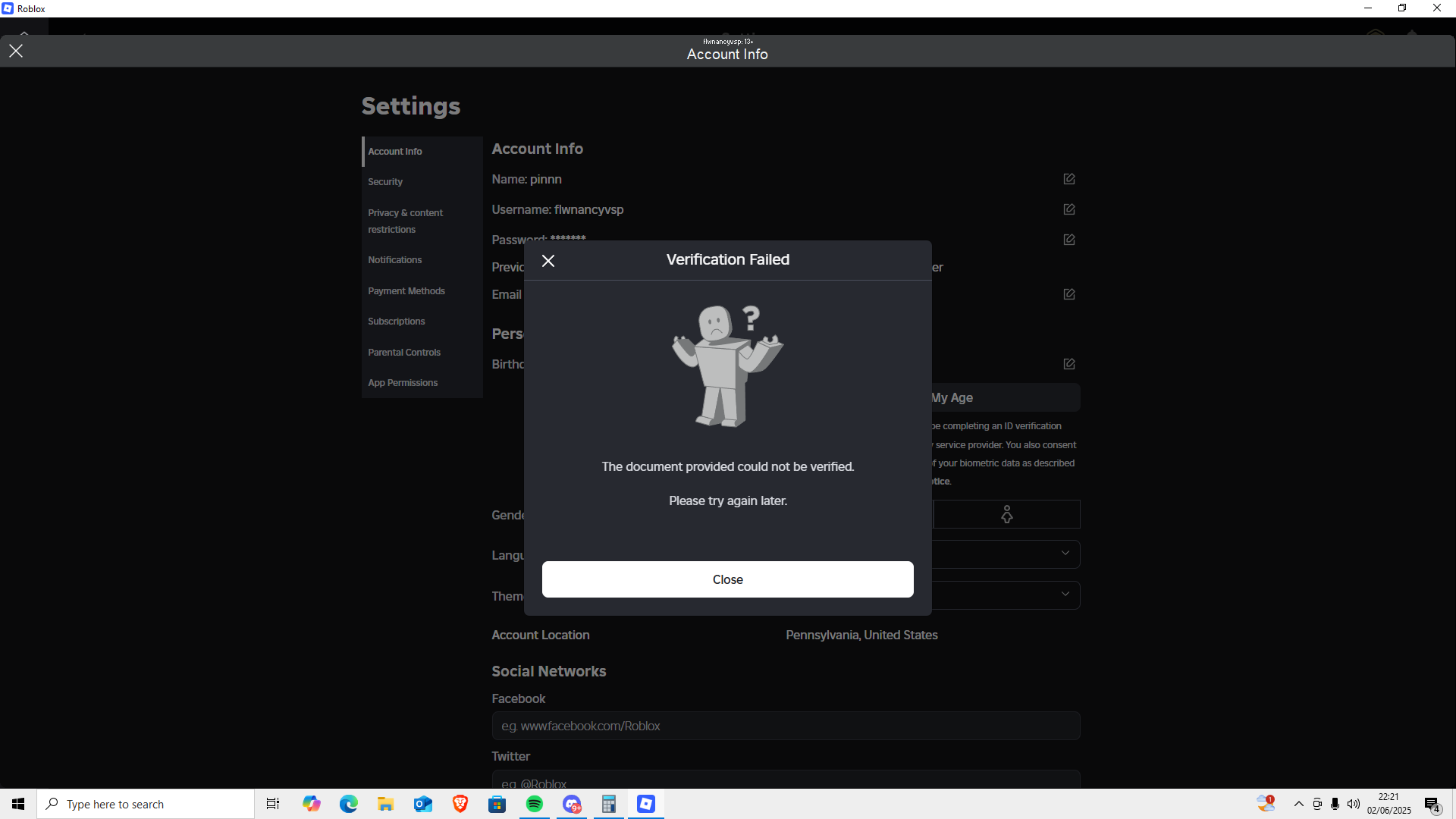Open the Security settings tab
1456x819 pixels.
click(x=385, y=182)
